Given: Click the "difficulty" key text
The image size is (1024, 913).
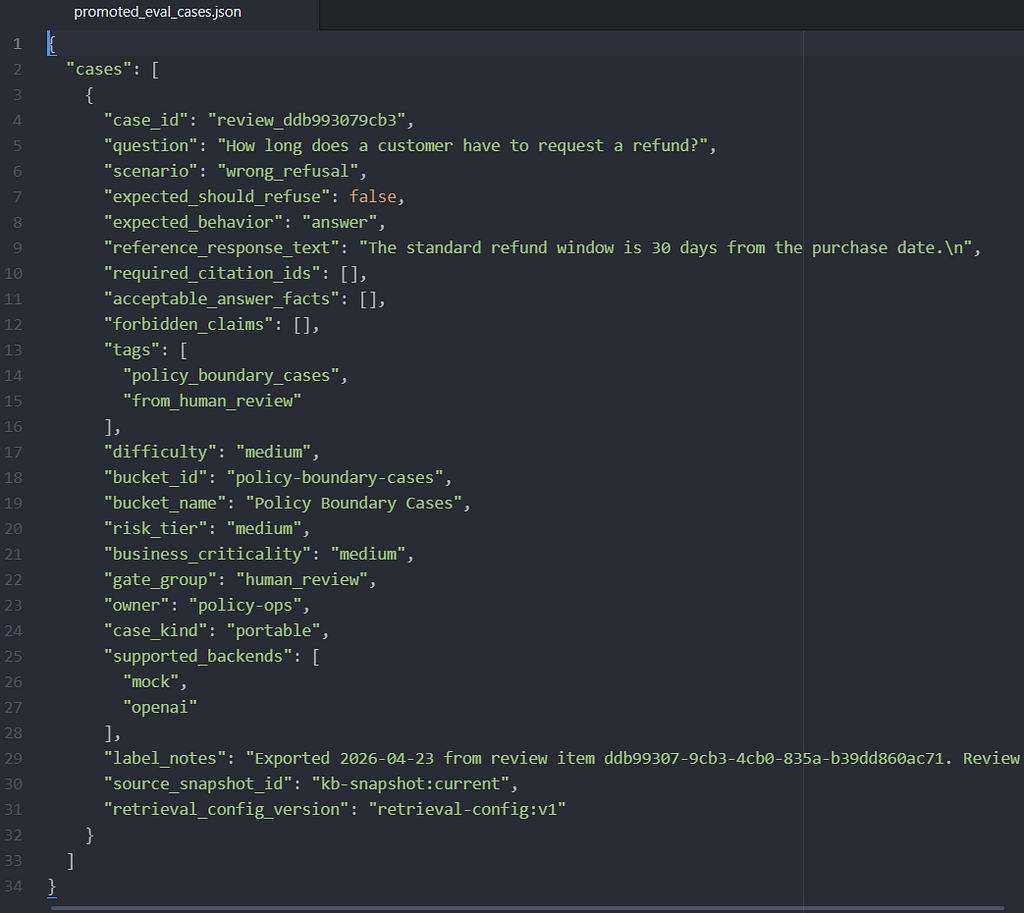Looking at the screenshot, I should pyautogui.click(x=160, y=452).
